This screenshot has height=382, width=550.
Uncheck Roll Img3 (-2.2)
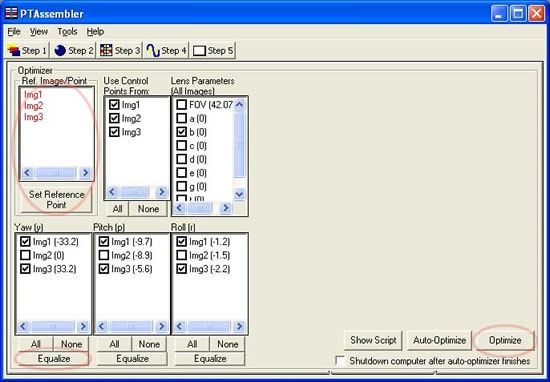pyautogui.click(x=181, y=269)
